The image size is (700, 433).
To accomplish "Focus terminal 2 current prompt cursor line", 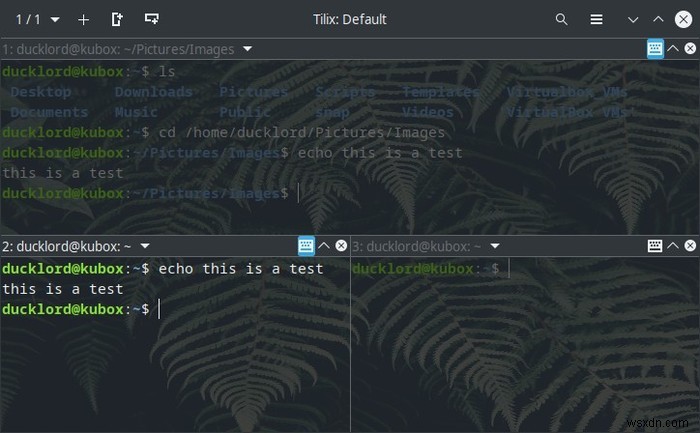I will tap(81, 309).
